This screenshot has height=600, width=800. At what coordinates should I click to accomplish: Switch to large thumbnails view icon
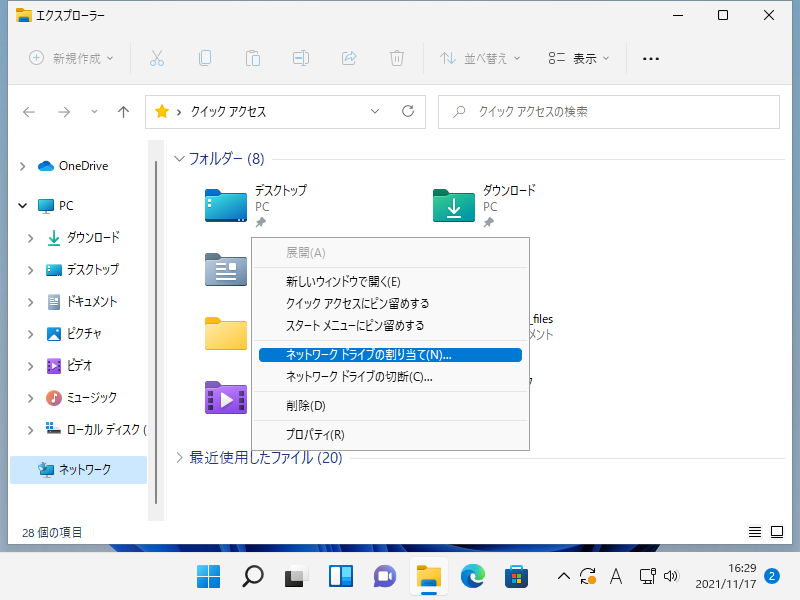777,532
